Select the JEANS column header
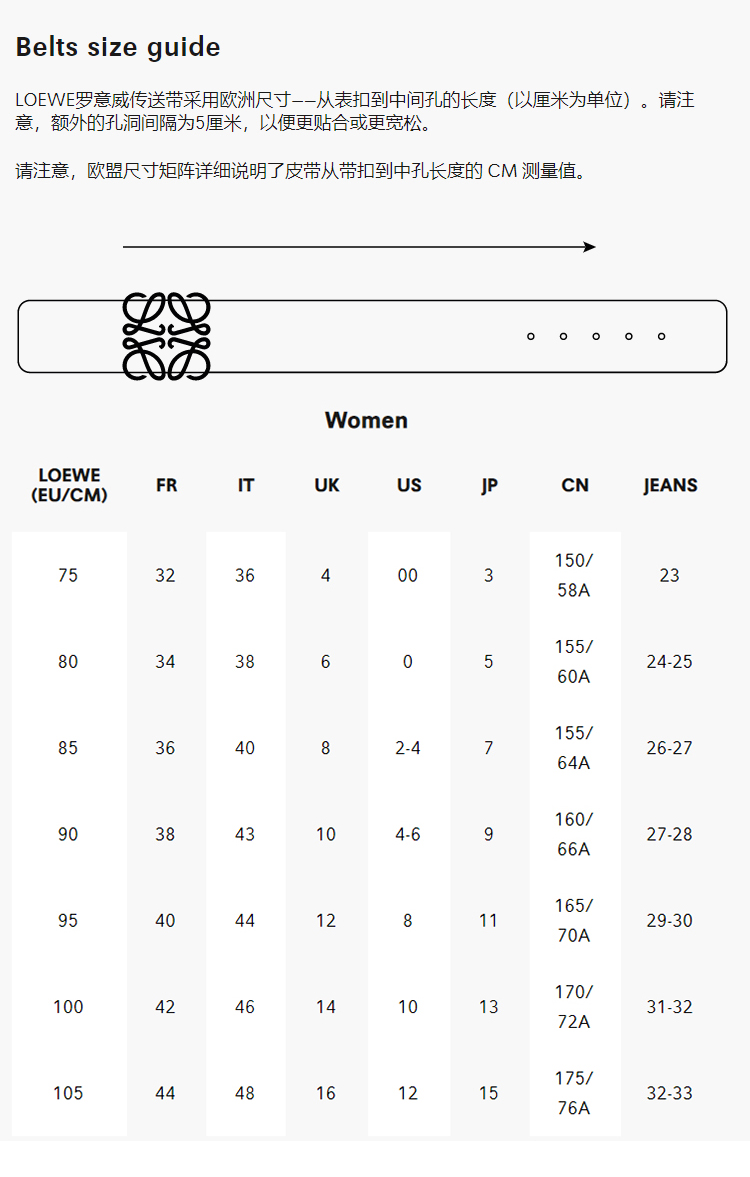This screenshot has height=1177, width=750. click(670, 485)
